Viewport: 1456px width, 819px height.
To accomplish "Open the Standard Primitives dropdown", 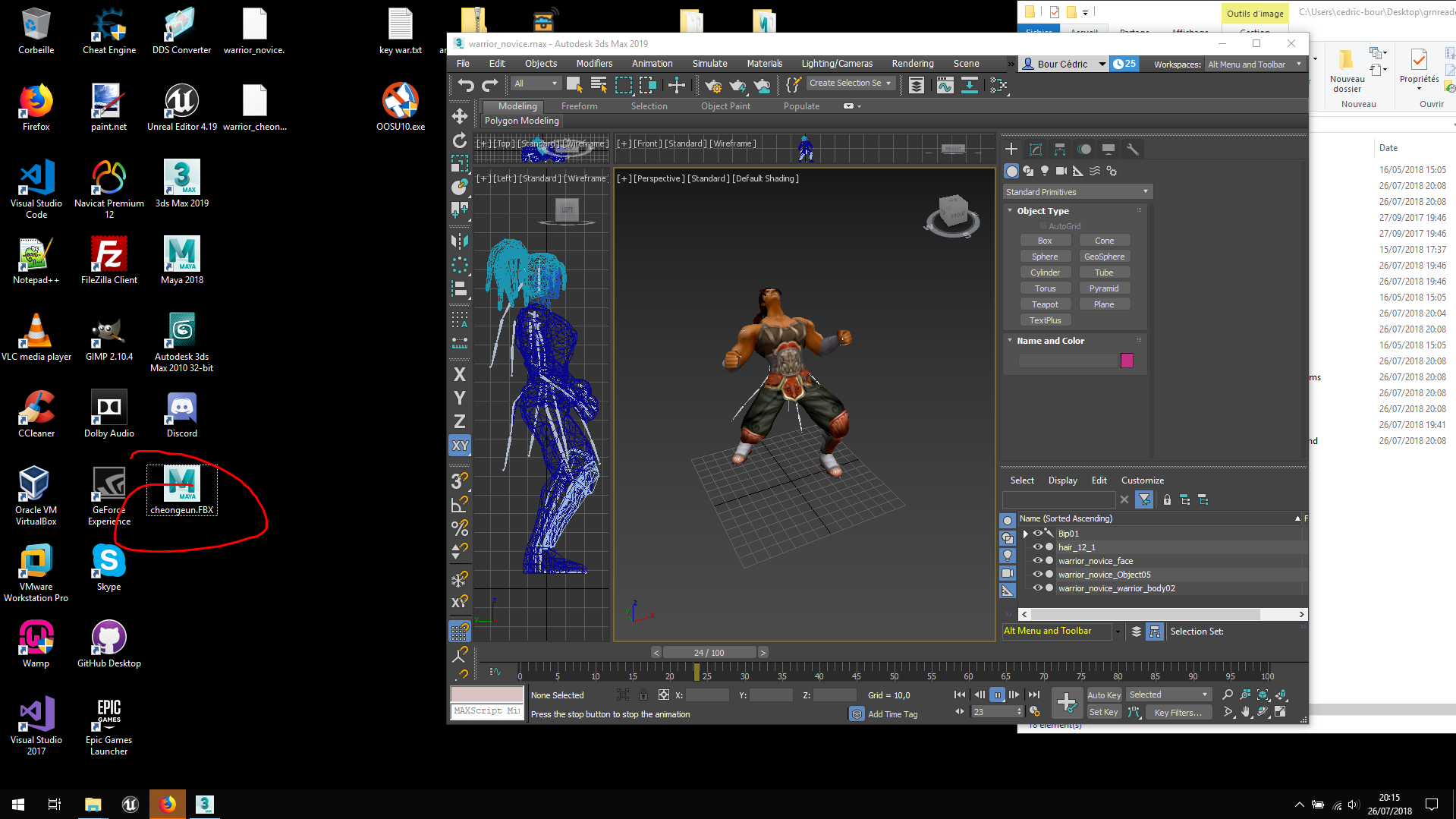I will click(x=1077, y=192).
